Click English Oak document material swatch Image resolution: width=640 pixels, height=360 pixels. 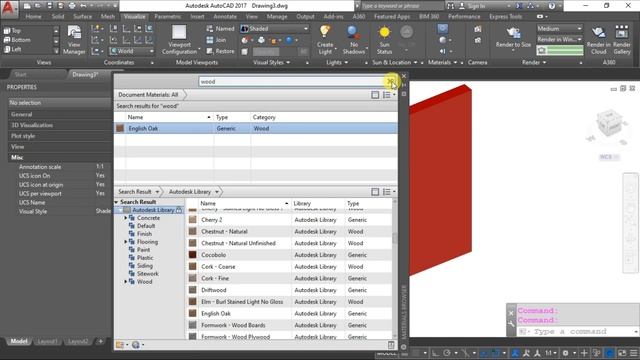tap(120, 128)
